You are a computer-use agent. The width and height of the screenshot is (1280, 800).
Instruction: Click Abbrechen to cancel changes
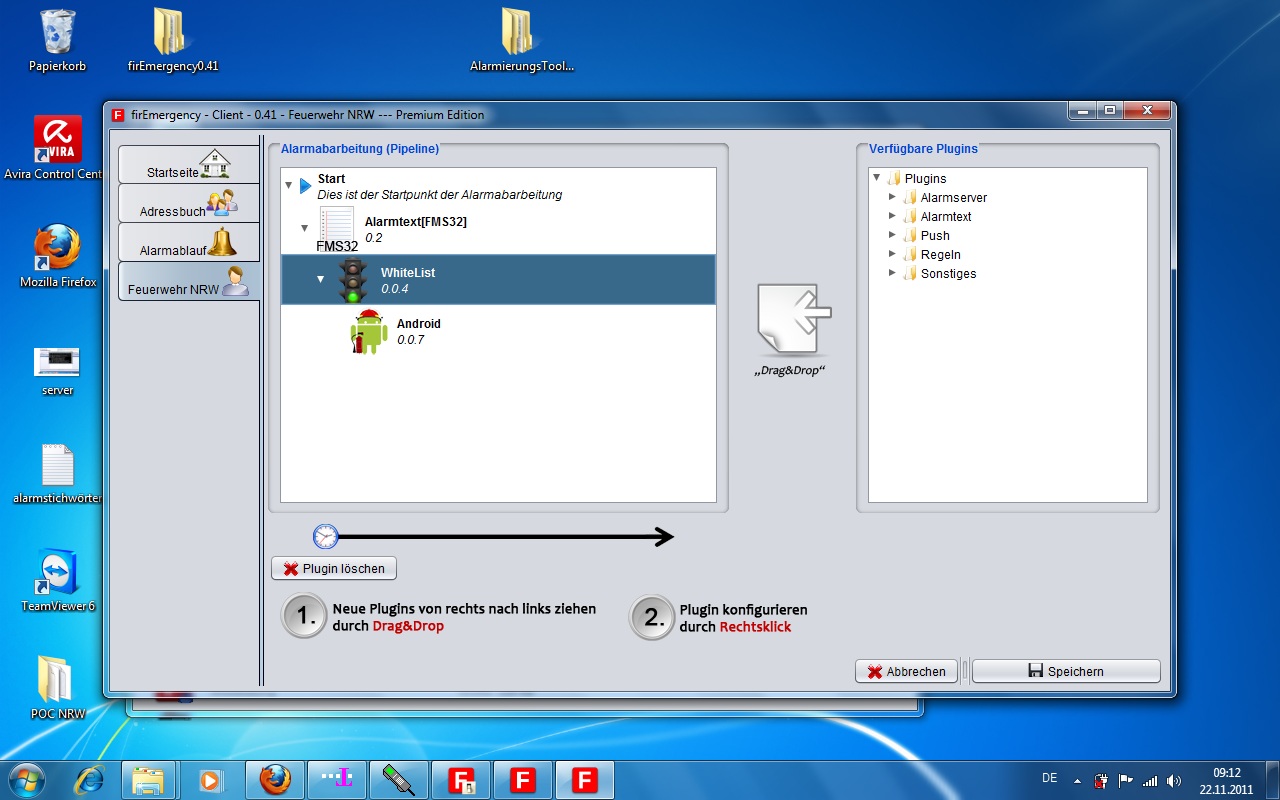[906, 672]
